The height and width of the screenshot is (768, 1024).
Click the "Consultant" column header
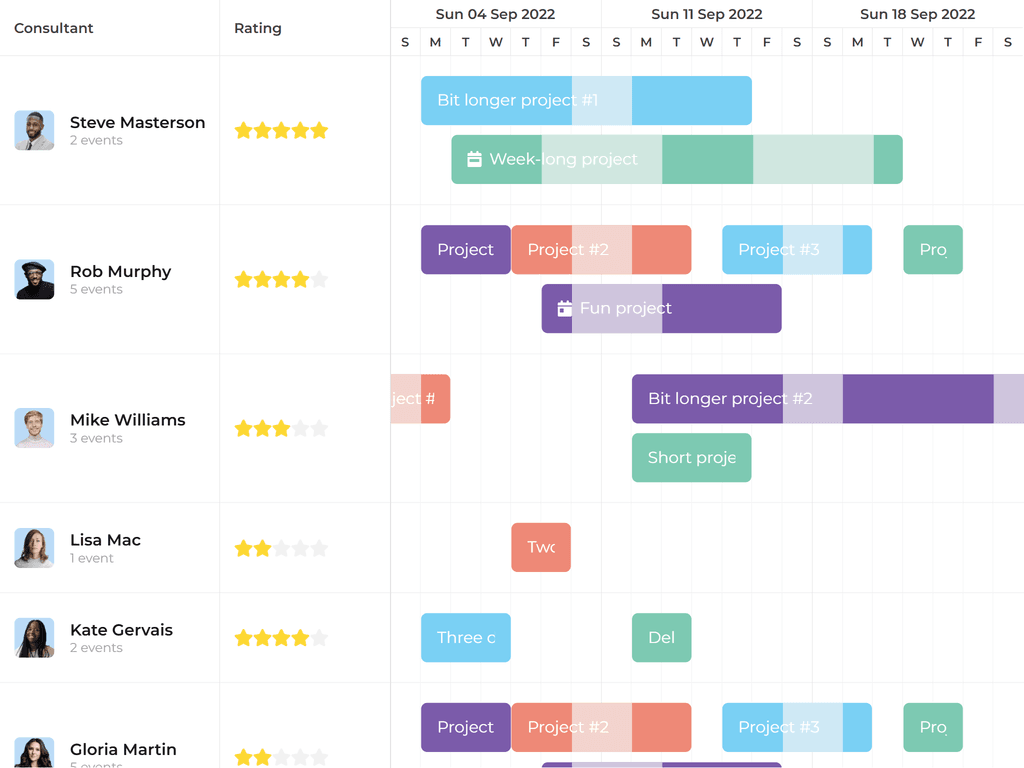[x=53, y=28]
